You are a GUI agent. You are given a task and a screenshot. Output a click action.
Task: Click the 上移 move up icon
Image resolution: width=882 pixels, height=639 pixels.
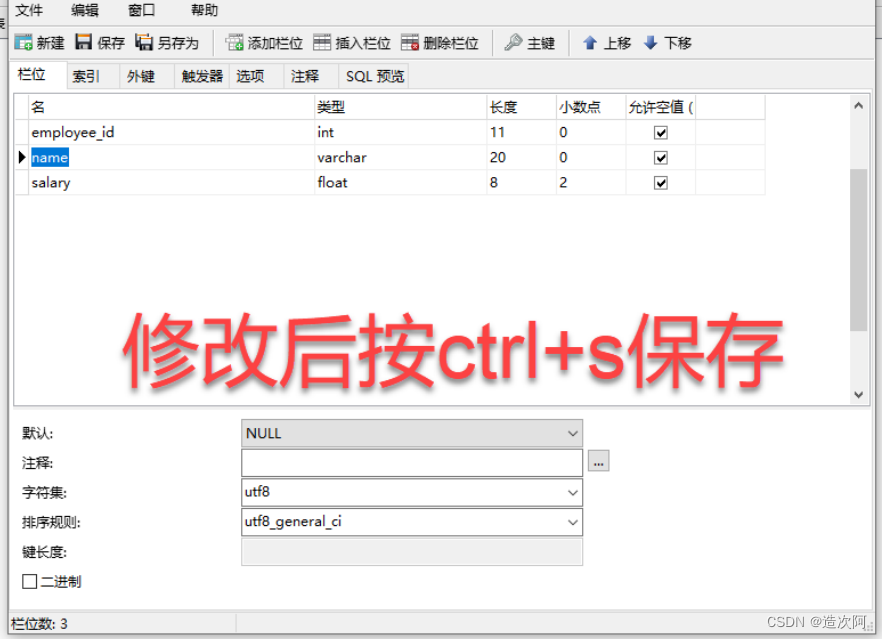(605, 42)
